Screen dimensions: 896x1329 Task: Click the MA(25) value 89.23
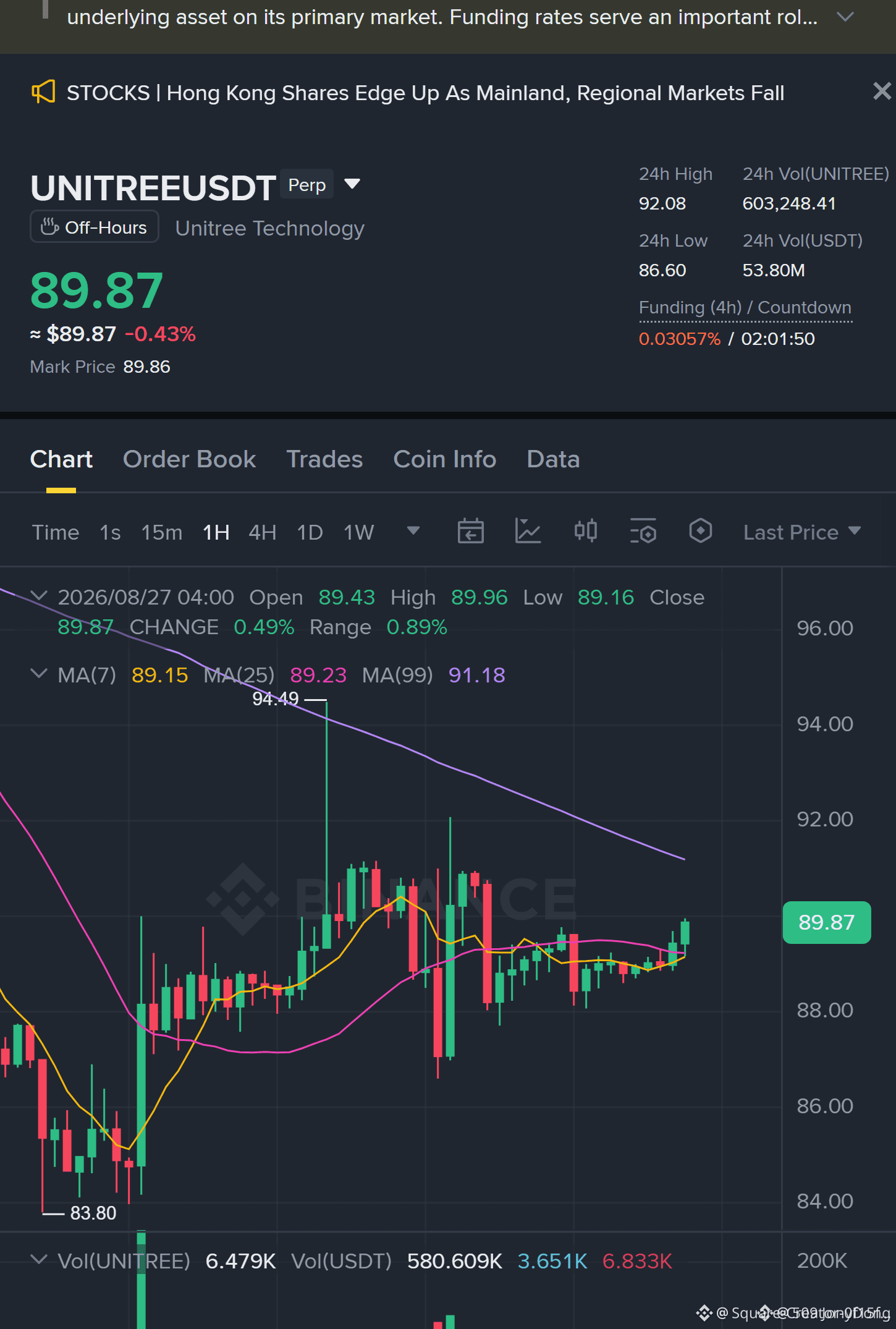pos(318,675)
